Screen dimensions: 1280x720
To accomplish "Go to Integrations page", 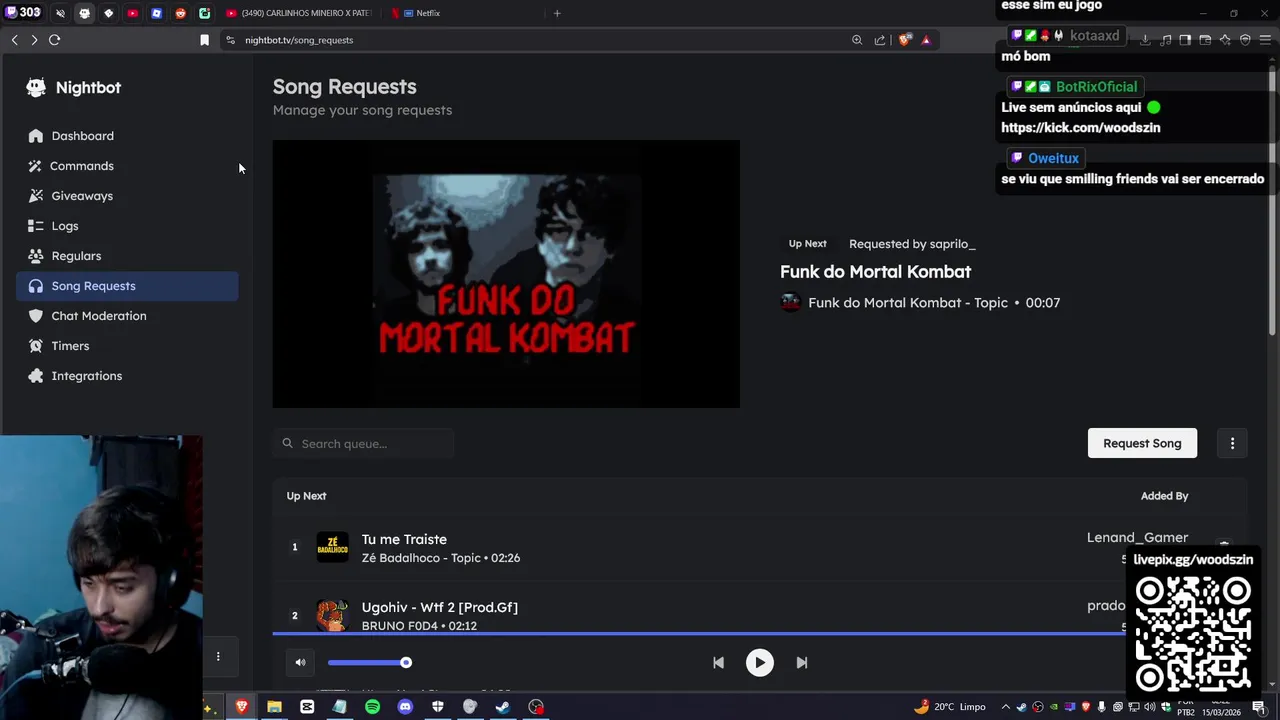I will click(x=127, y=376).
